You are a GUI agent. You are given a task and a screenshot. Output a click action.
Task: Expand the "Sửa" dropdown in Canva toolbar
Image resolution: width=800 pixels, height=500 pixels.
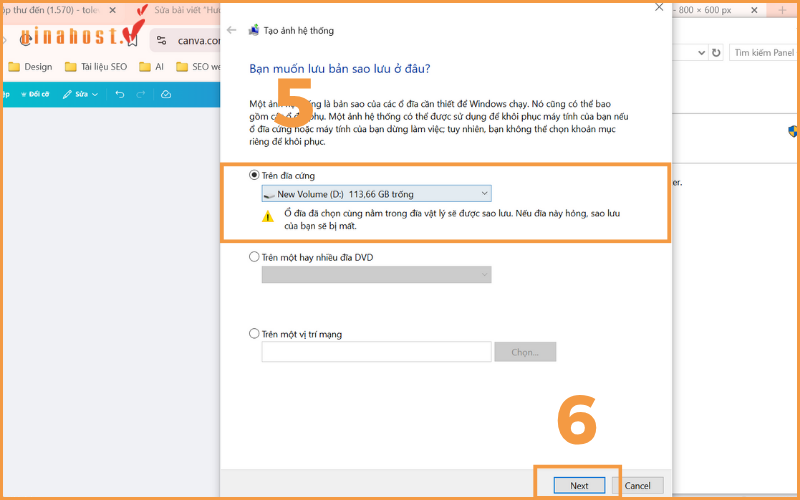81,94
